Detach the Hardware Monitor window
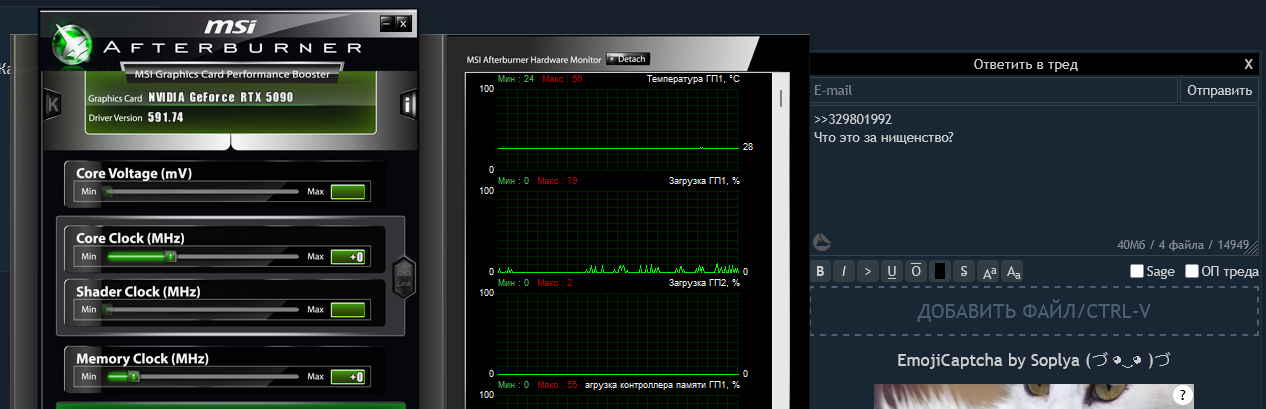1266x409 pixels. point(628,59)
